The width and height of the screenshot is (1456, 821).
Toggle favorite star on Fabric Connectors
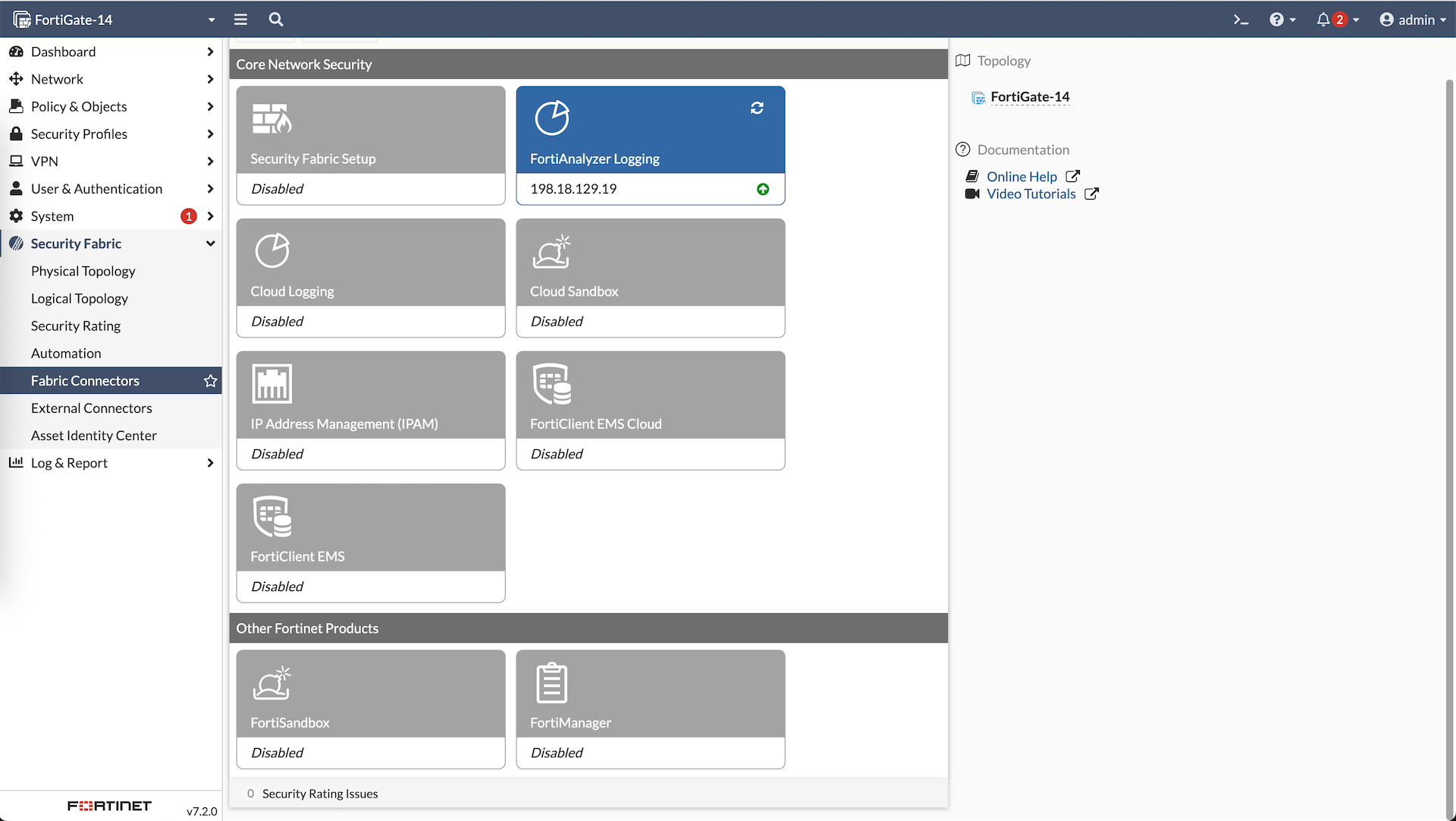point(210,381)
